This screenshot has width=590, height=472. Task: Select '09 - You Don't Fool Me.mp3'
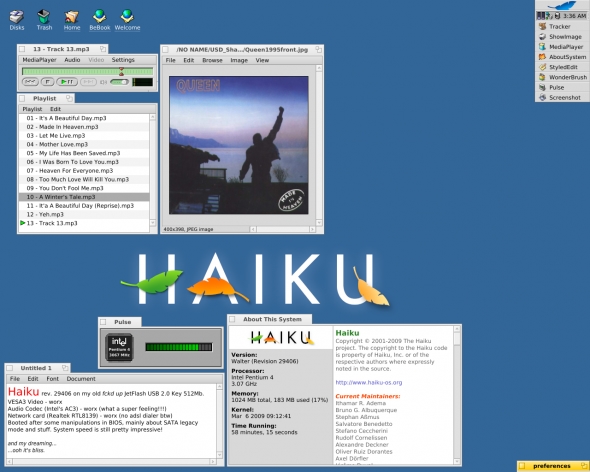[x=84, y=188]
